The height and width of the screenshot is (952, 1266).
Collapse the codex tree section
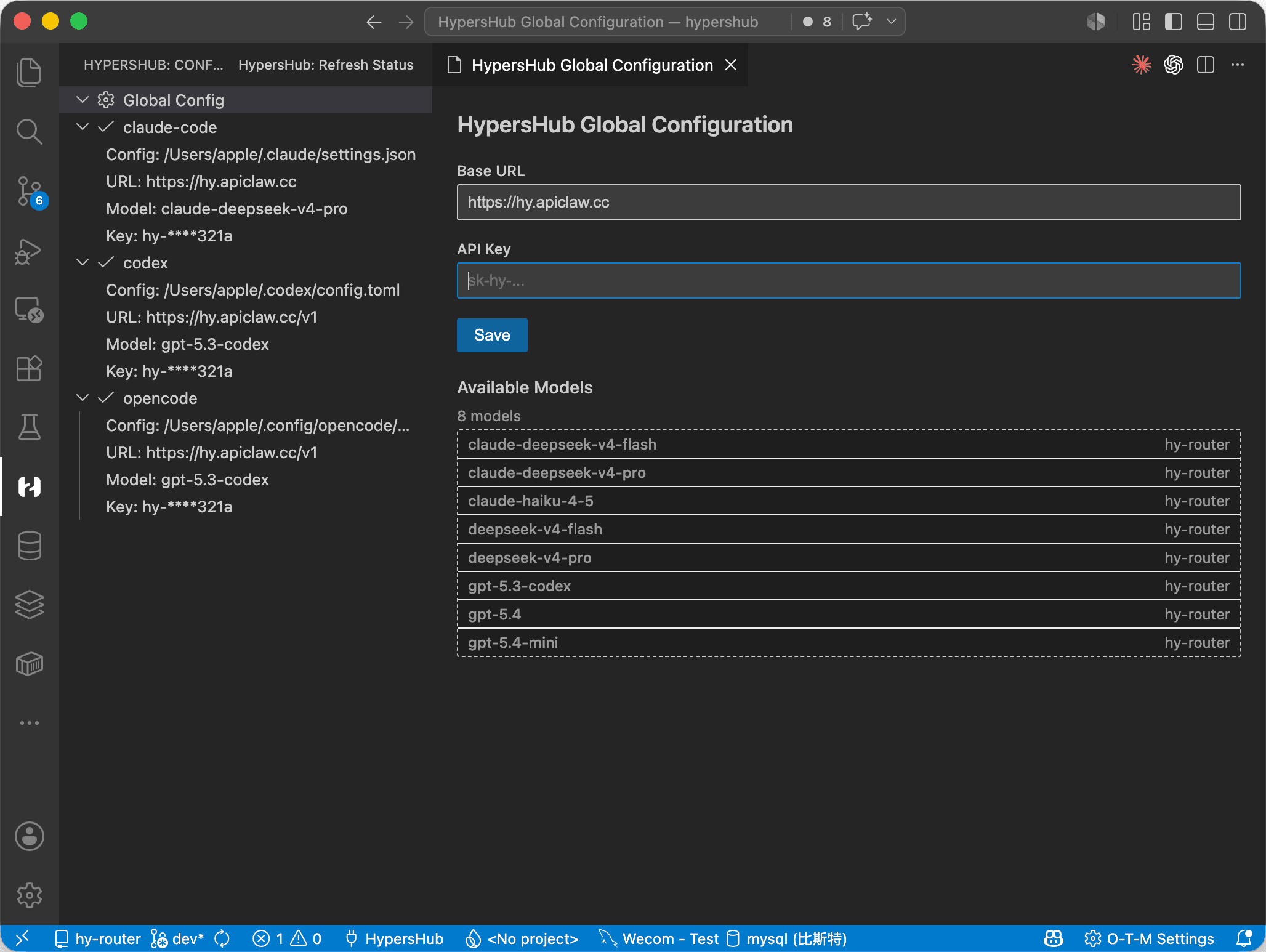[x=83, y=262]
